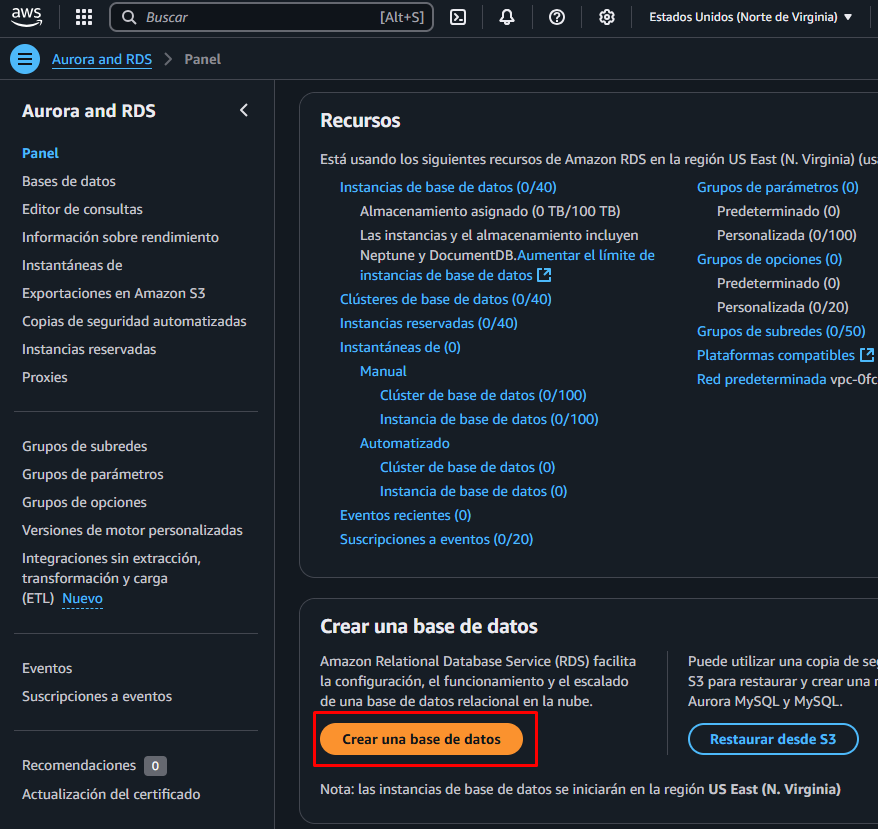Open Actualización del certificado

(x=111, y=794)
